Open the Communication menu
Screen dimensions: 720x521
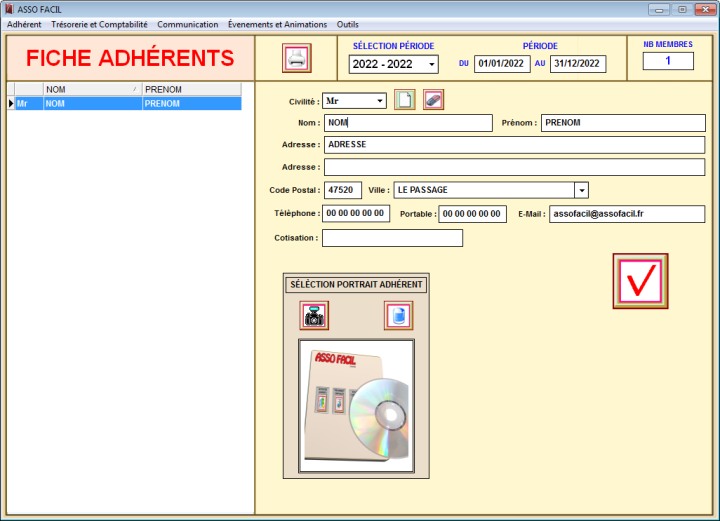(187, 24)
